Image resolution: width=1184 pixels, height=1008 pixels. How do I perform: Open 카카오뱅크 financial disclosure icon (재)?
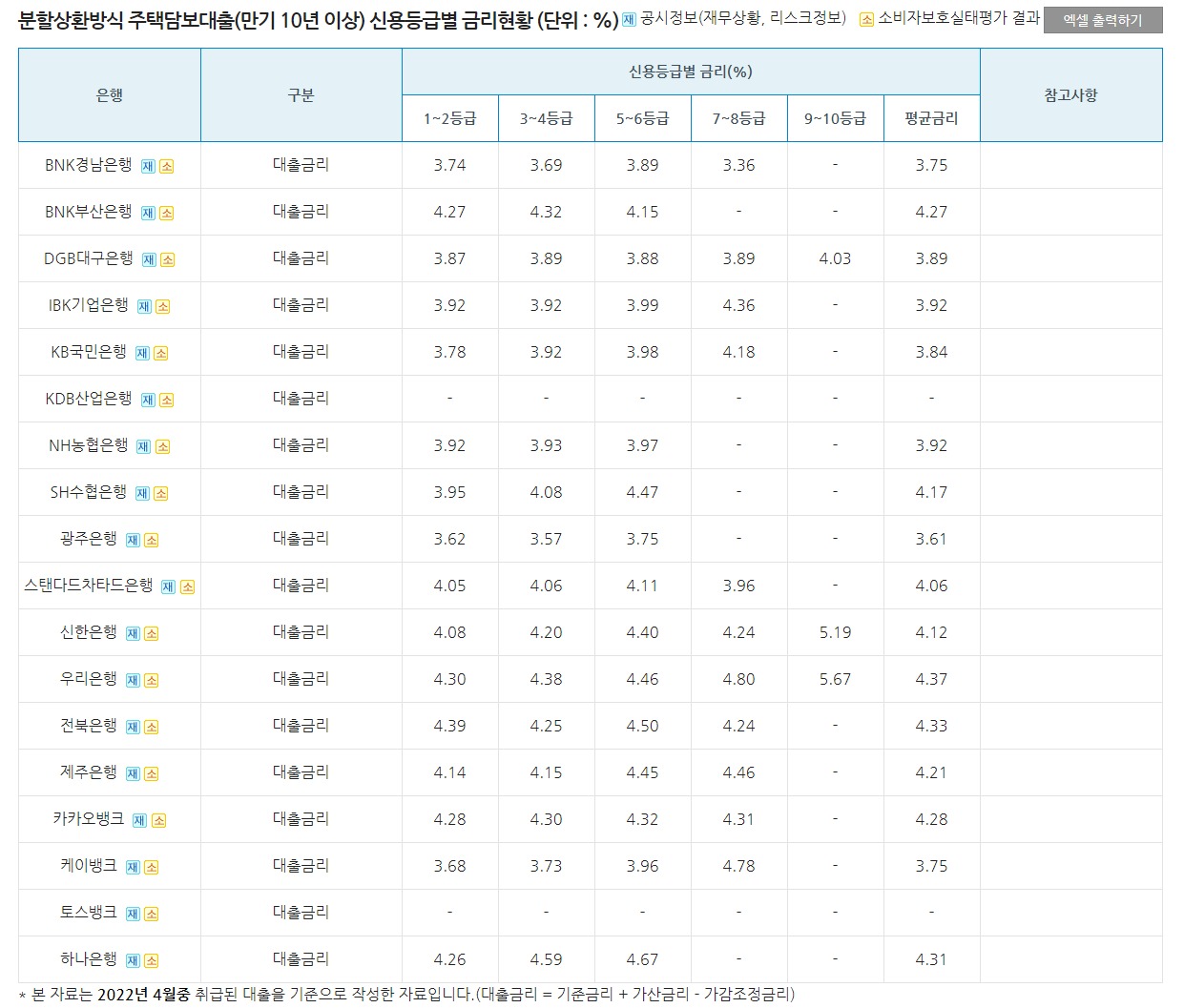pyautogui.click(x=140, y=820)
